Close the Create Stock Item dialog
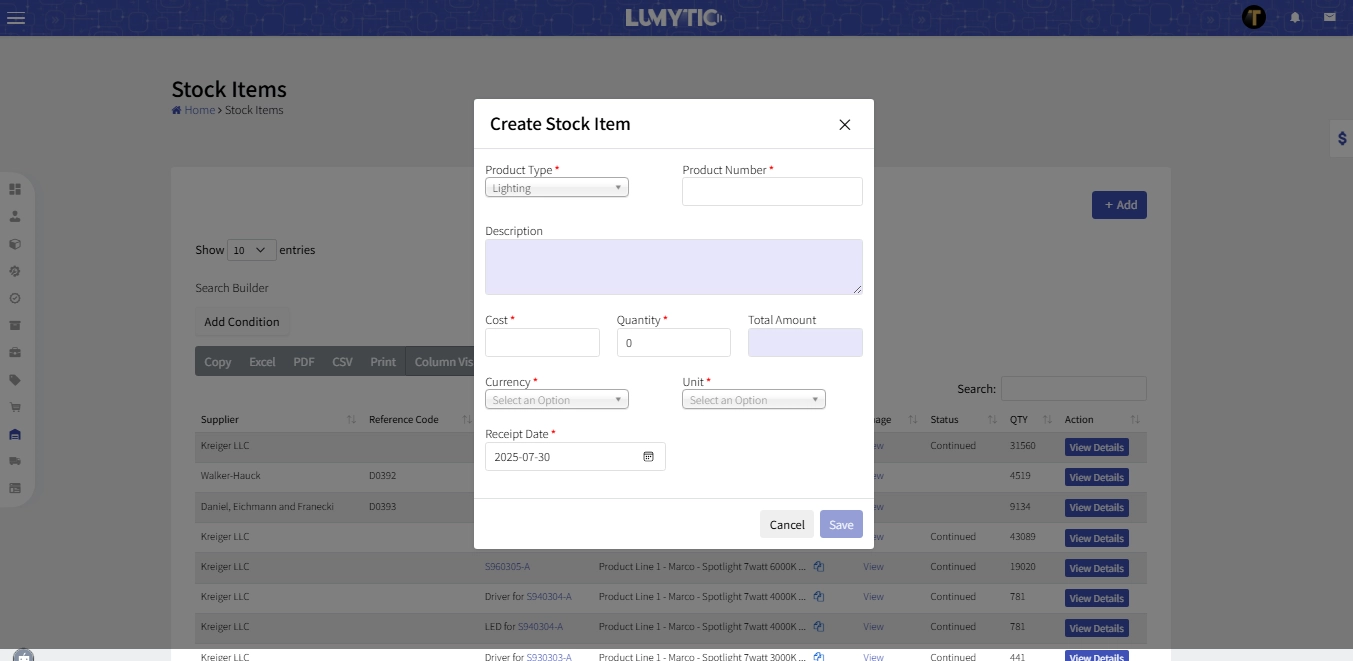Screen dimensions: 1353x661 tap(844, 125)
